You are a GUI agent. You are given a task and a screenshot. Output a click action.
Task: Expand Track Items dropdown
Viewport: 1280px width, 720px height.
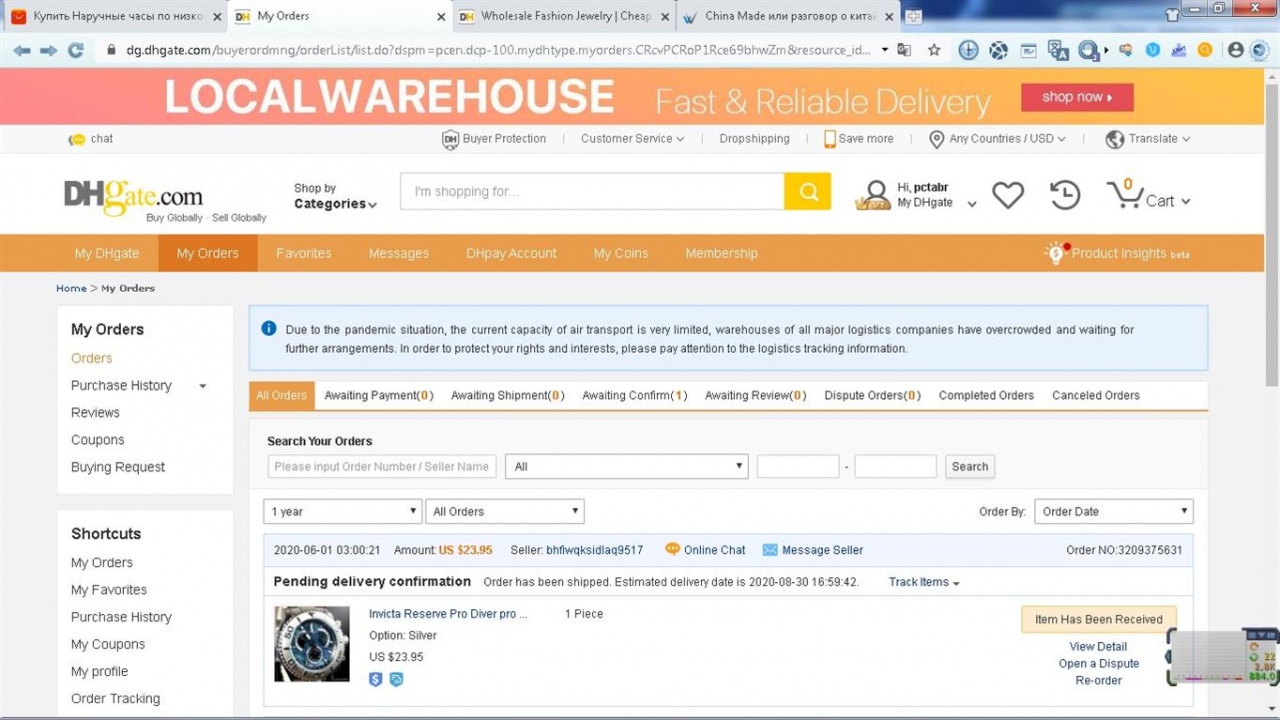(924, 582)
